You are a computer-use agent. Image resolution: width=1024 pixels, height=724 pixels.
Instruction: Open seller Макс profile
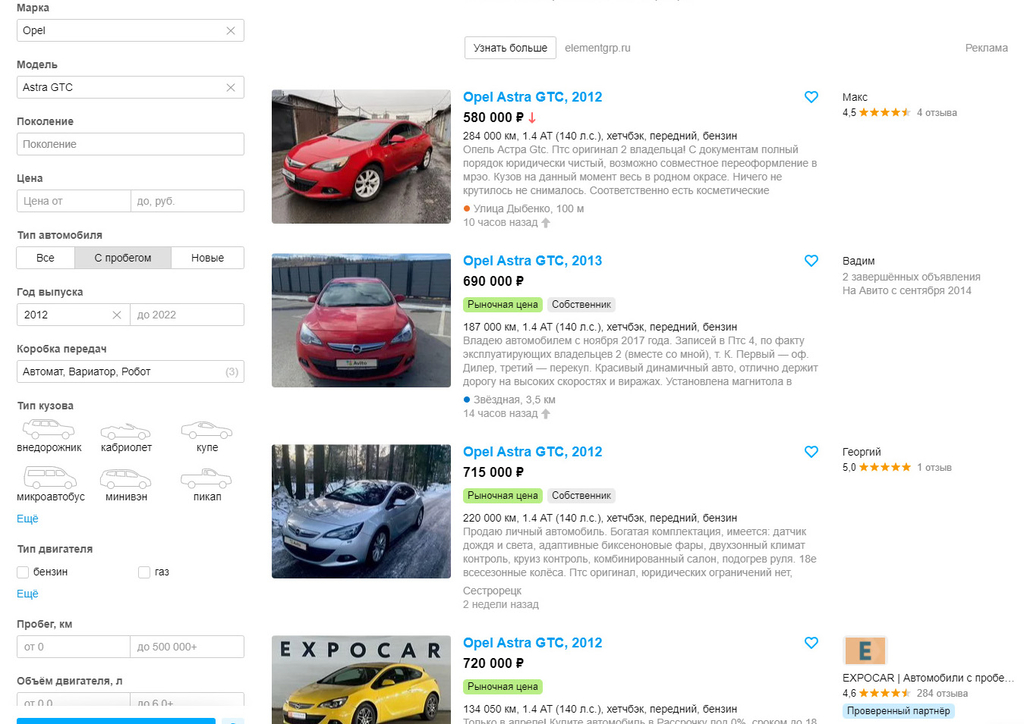pos(855,97)
